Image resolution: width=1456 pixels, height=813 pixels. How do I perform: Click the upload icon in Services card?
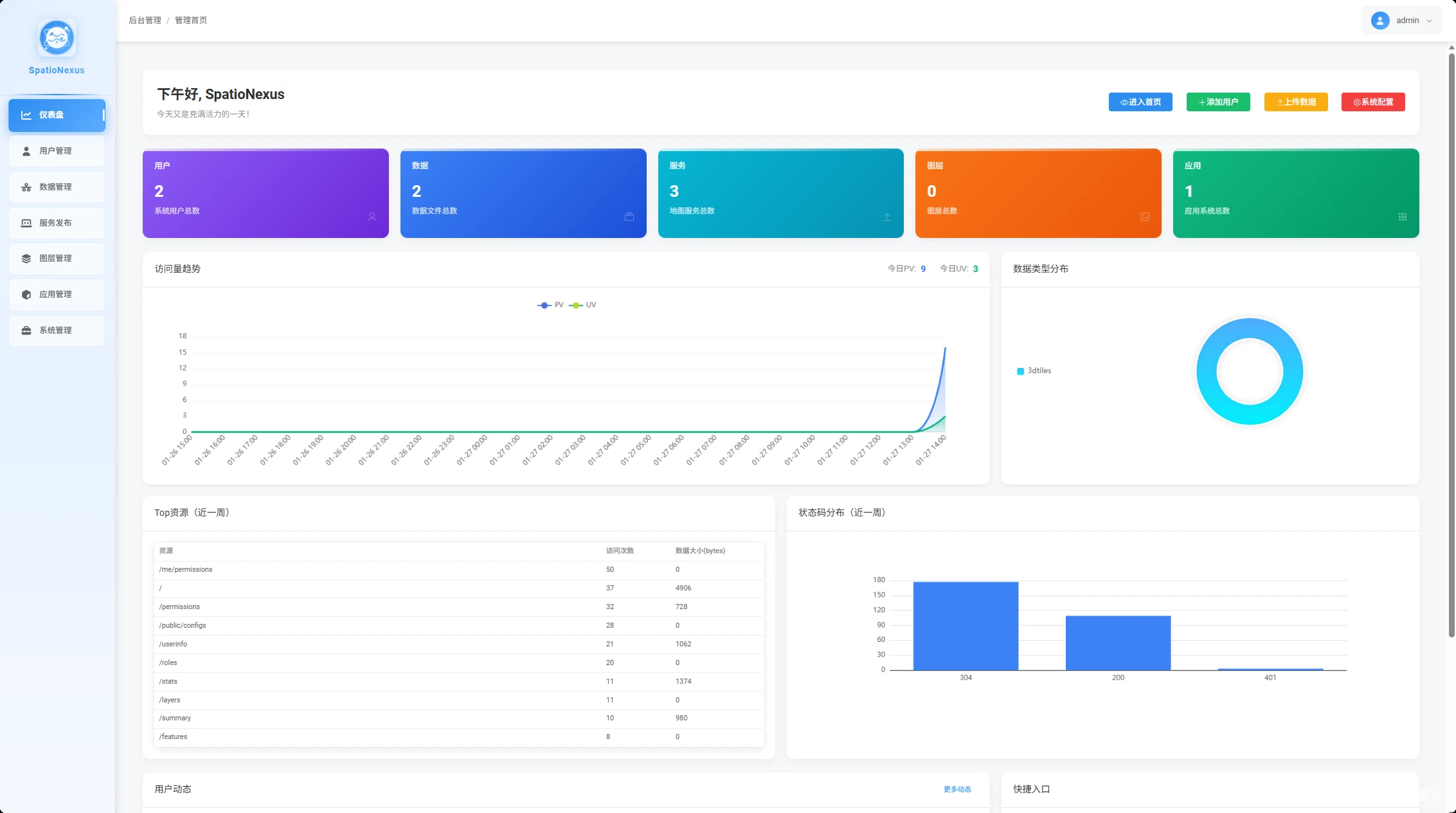(x=887, y=217)
